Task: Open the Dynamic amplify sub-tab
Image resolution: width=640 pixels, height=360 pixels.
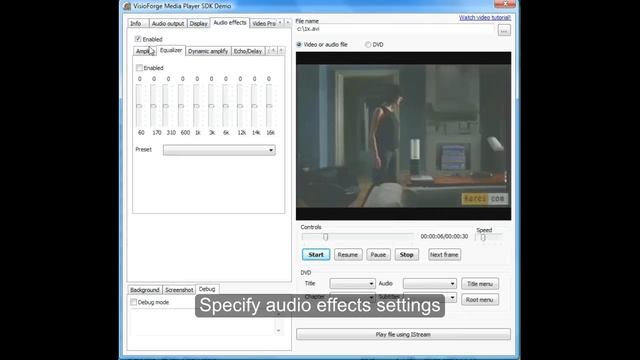Action: 208,51
